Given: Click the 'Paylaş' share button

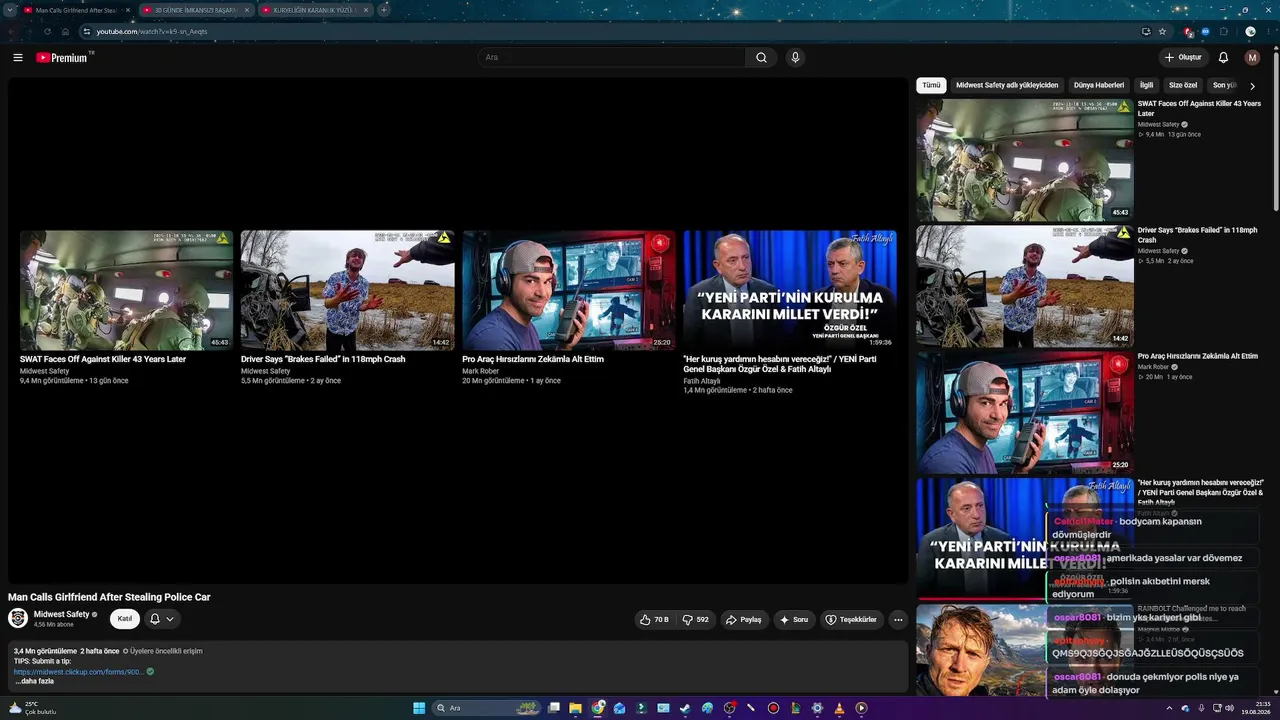Looking at the screenshot, I should [743, 620].
